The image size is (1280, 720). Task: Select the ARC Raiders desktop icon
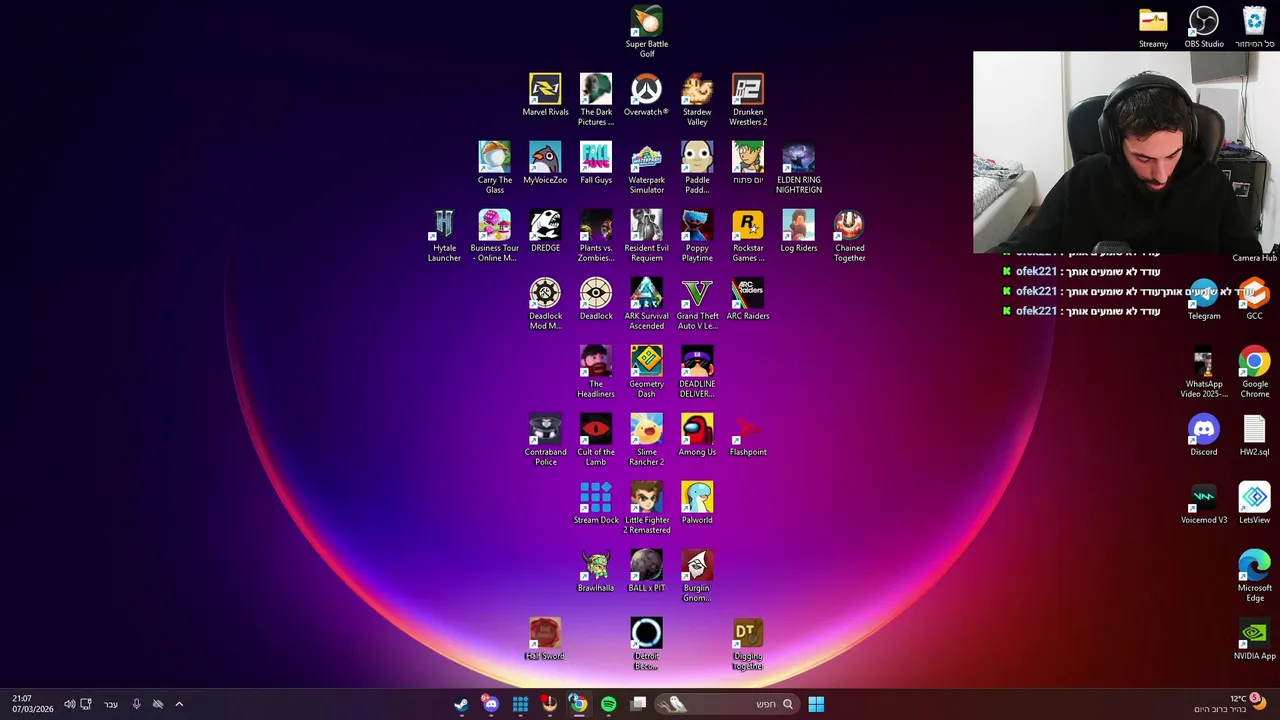748,299
